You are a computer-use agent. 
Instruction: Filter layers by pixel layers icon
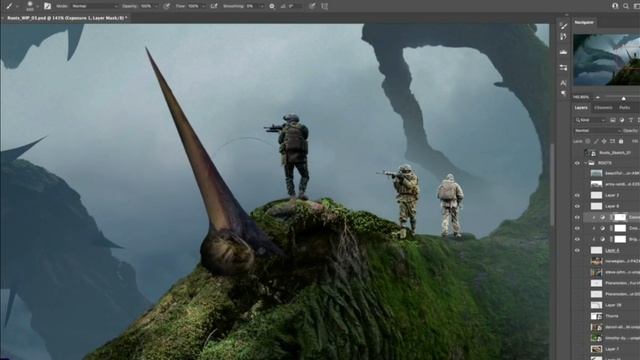click(x=613, y=120)
